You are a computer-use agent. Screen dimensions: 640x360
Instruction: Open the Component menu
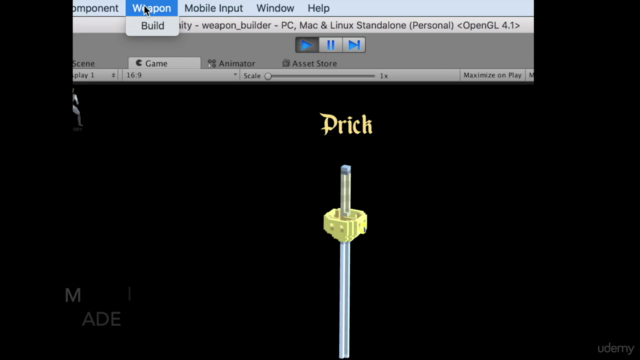click(x=96, y=8)
